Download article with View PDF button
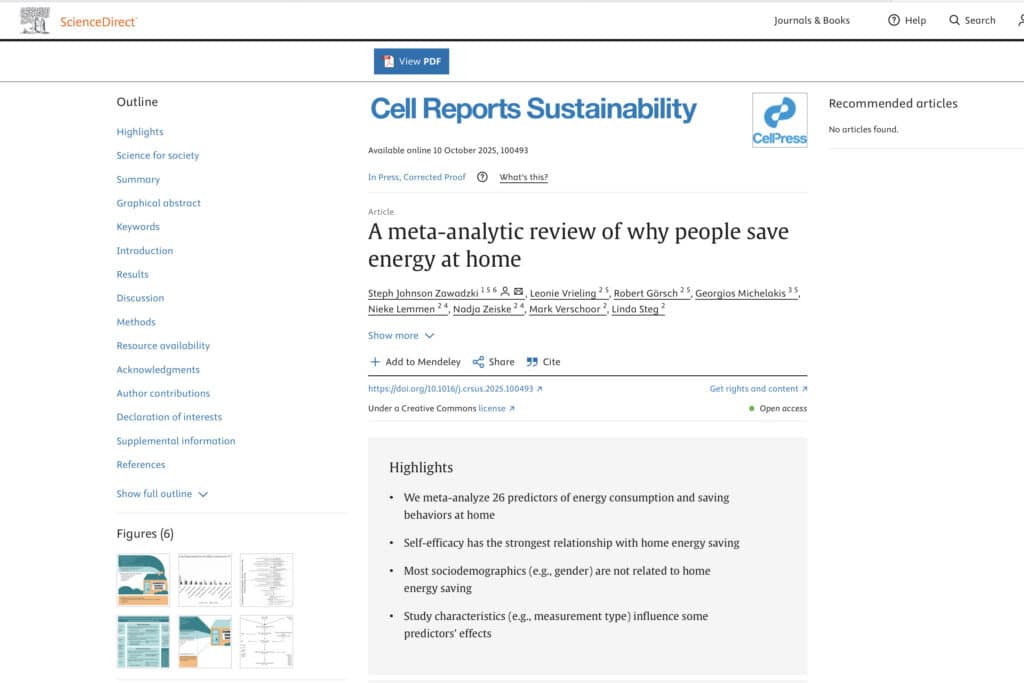 tap(412, 61)
